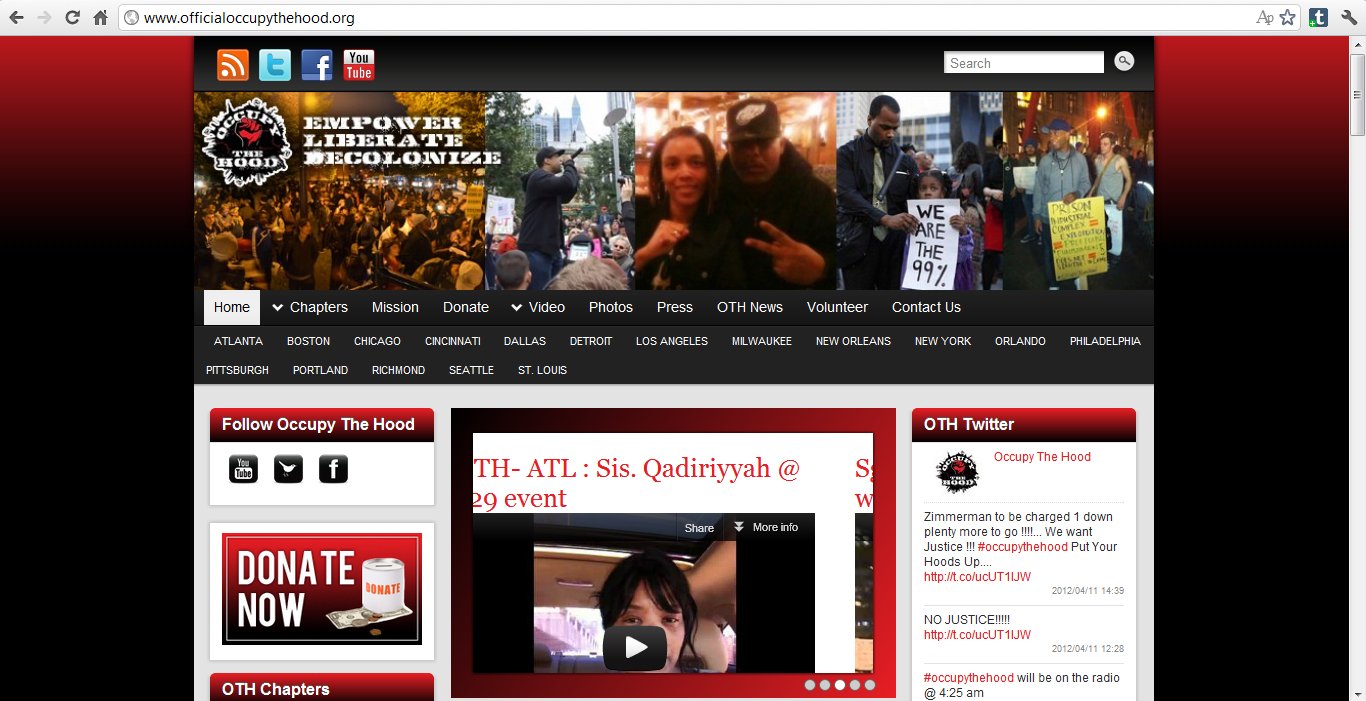1366x701 pixels.
Task: Click the red YouTube icon in header
Action: [359, 65]
